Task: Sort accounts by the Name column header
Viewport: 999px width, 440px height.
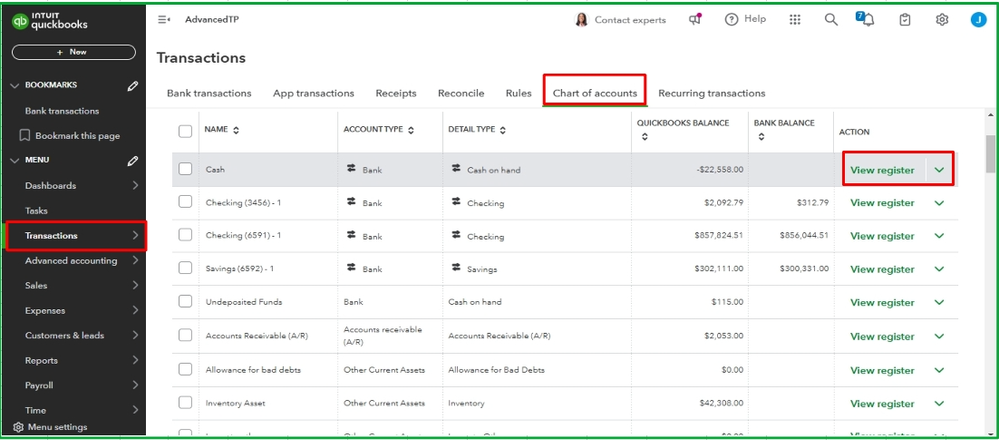Action: pyautogui.click(x=221, y=130)
